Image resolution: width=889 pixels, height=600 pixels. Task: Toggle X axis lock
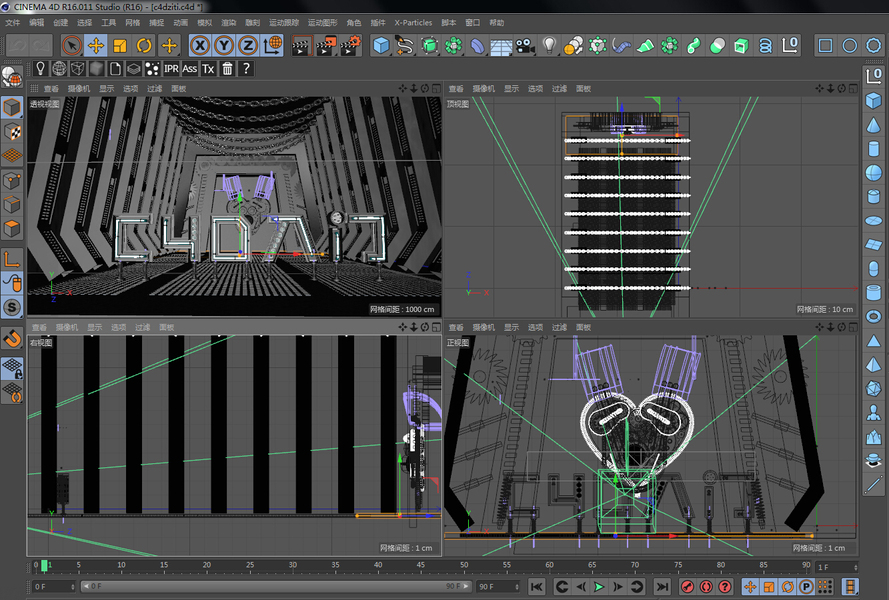(200, 45)
